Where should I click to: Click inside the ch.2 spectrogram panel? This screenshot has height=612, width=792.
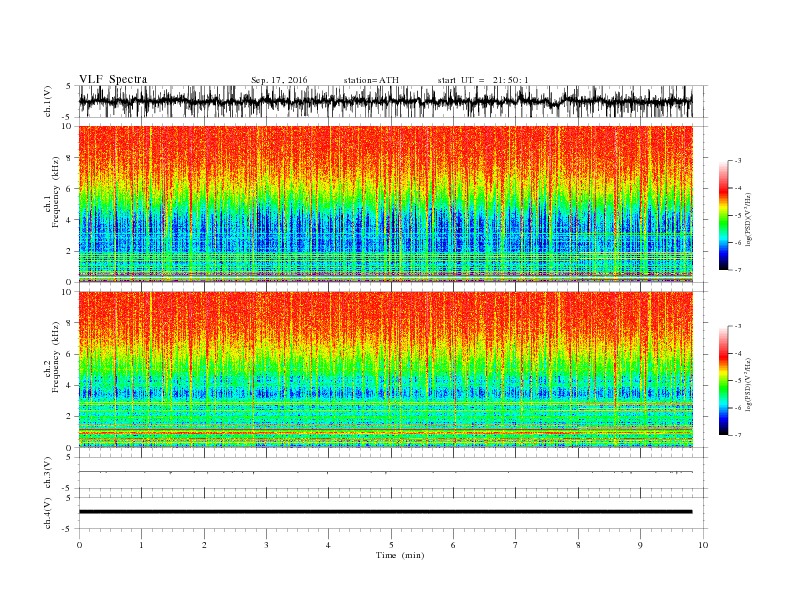[x=386, y=370]
